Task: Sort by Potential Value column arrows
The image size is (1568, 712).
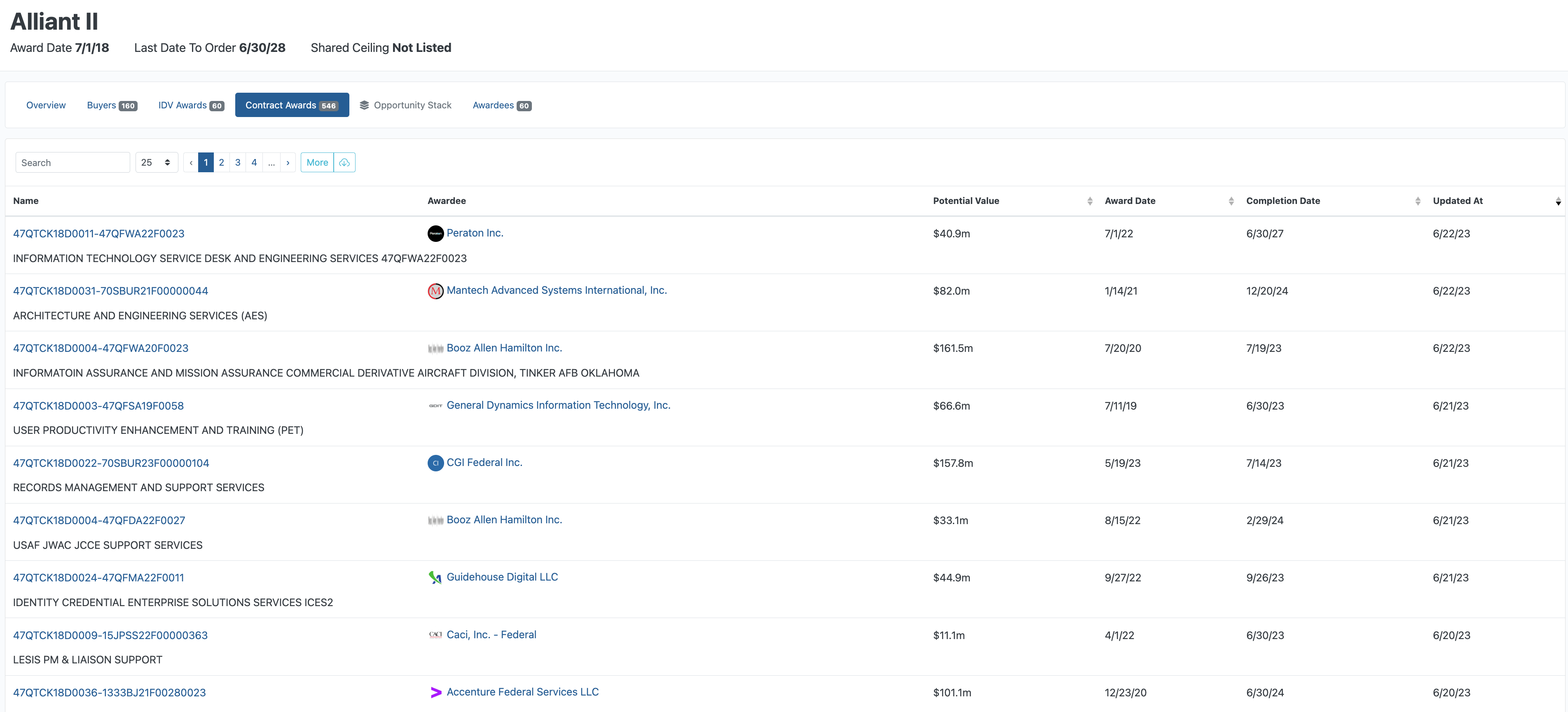Action: (x=1090, y=201)
